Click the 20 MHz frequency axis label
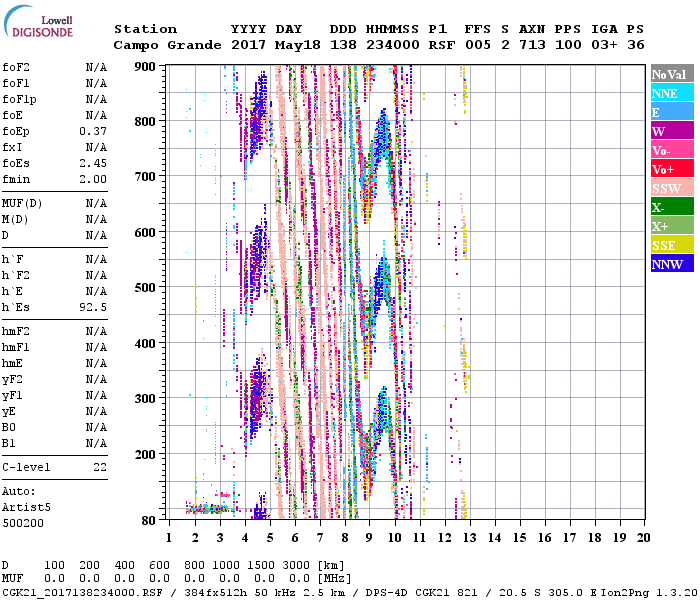The image size is (700, 600). (x=643, y=538)
